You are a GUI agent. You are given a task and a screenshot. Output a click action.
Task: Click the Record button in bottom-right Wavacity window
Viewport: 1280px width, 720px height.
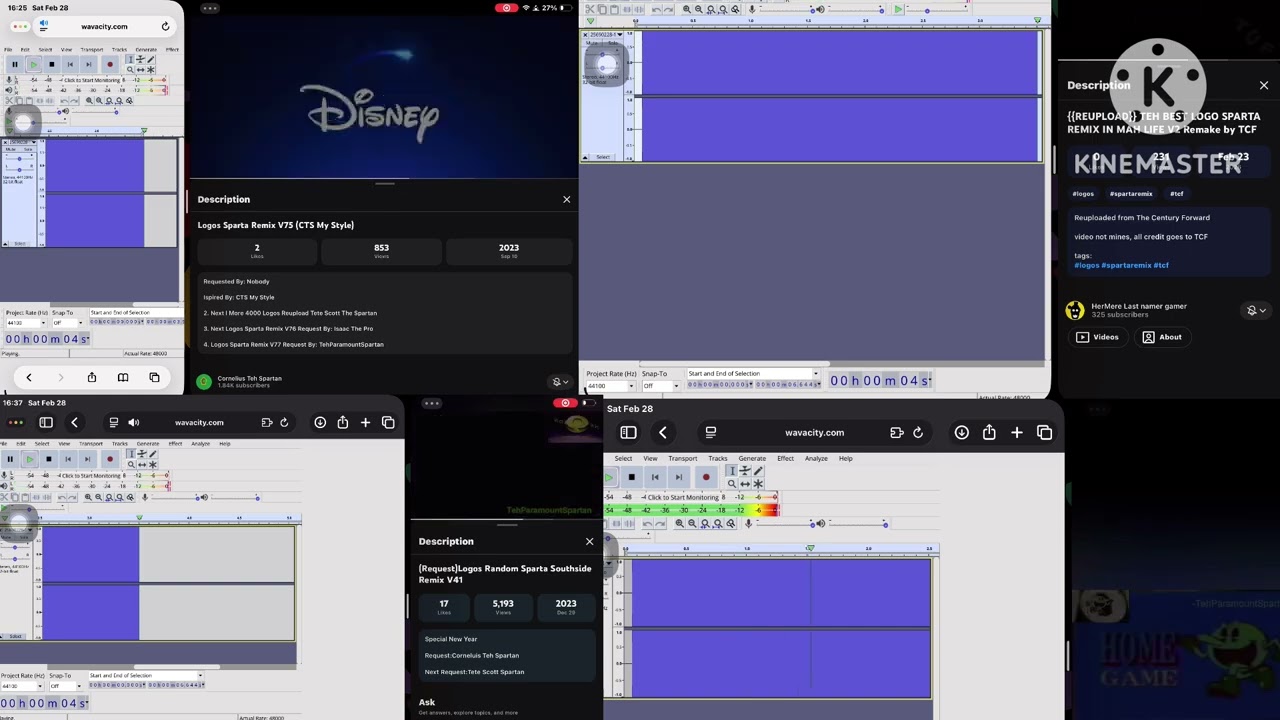point(706,477)
